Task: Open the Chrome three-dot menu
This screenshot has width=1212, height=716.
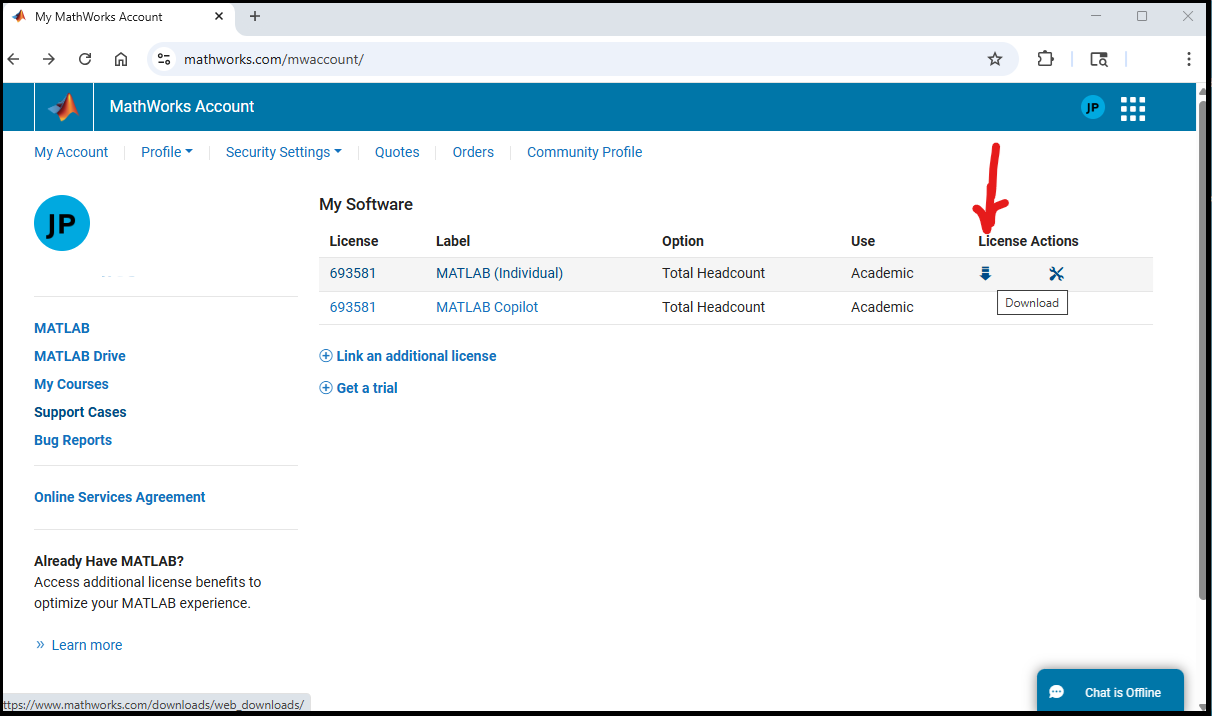Action: [x=1189, y=59]
